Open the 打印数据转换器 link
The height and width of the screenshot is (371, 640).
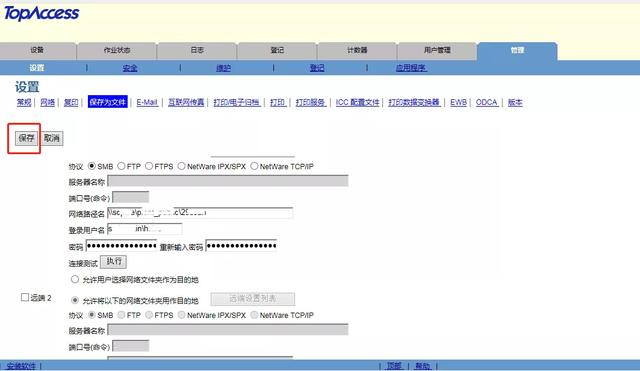coord(414,102)
